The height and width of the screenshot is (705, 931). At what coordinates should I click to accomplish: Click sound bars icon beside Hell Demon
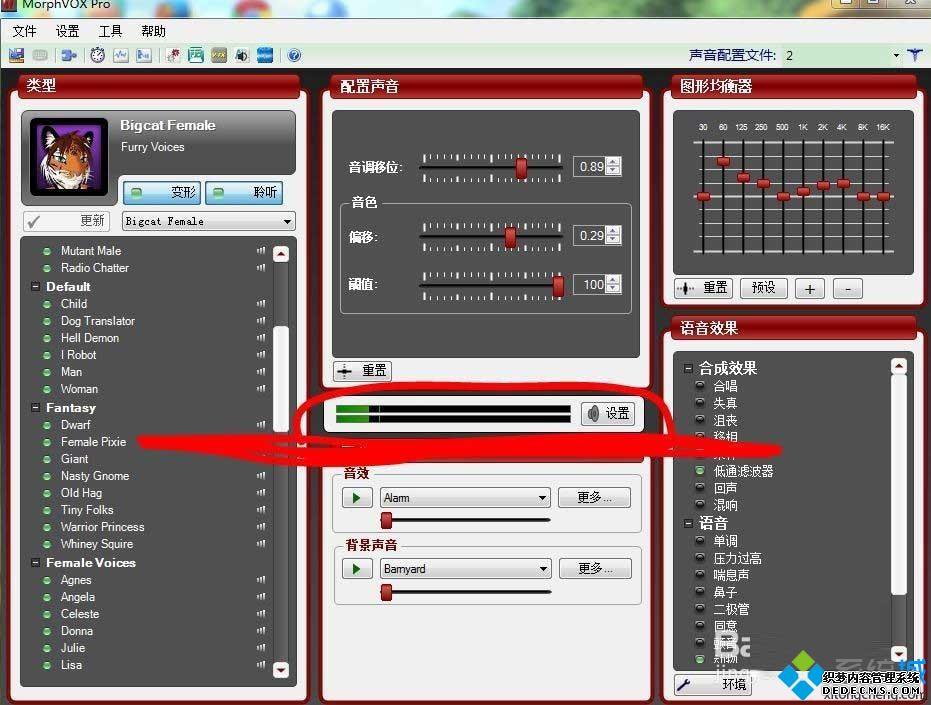click(261, 338)
